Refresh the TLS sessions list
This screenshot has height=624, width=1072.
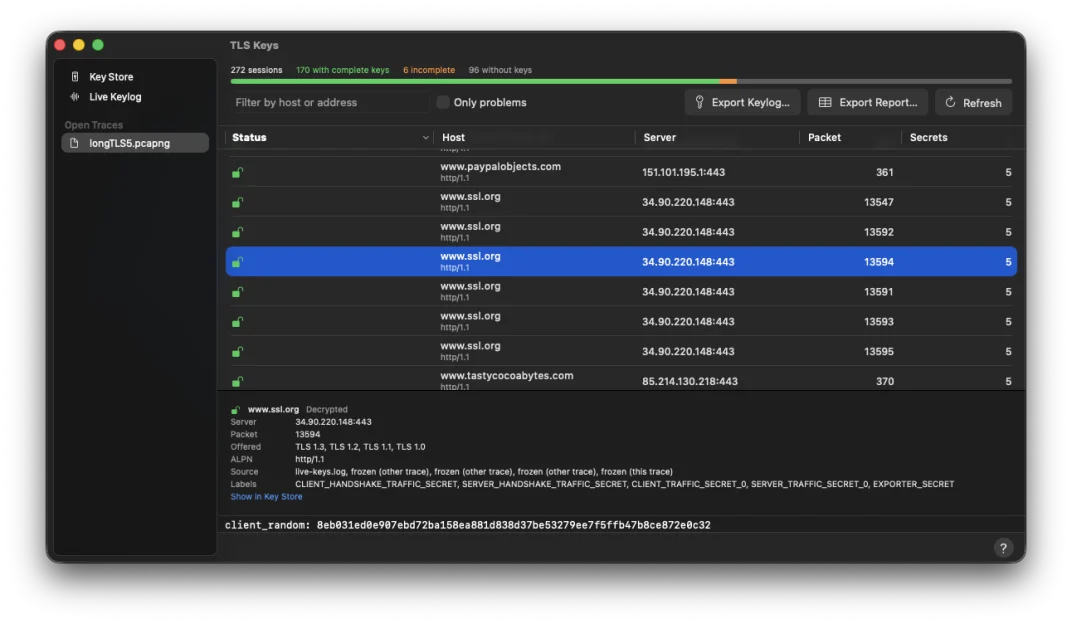[974, 103]
